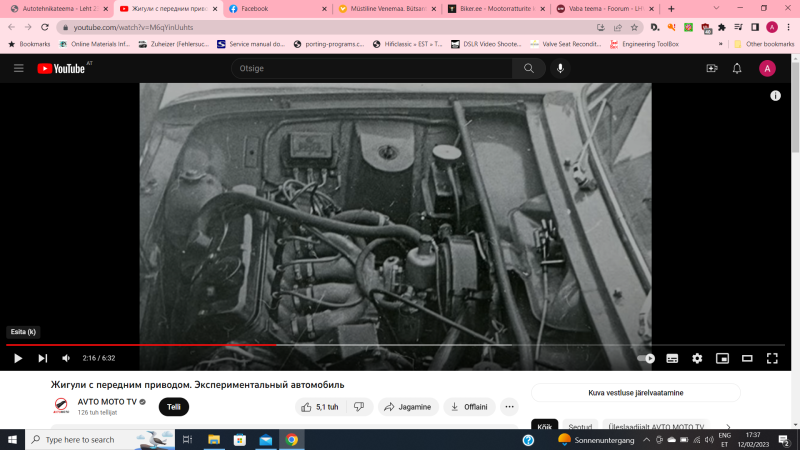Play the video
This screenshot has width=800, height=450.
[18, 358]
